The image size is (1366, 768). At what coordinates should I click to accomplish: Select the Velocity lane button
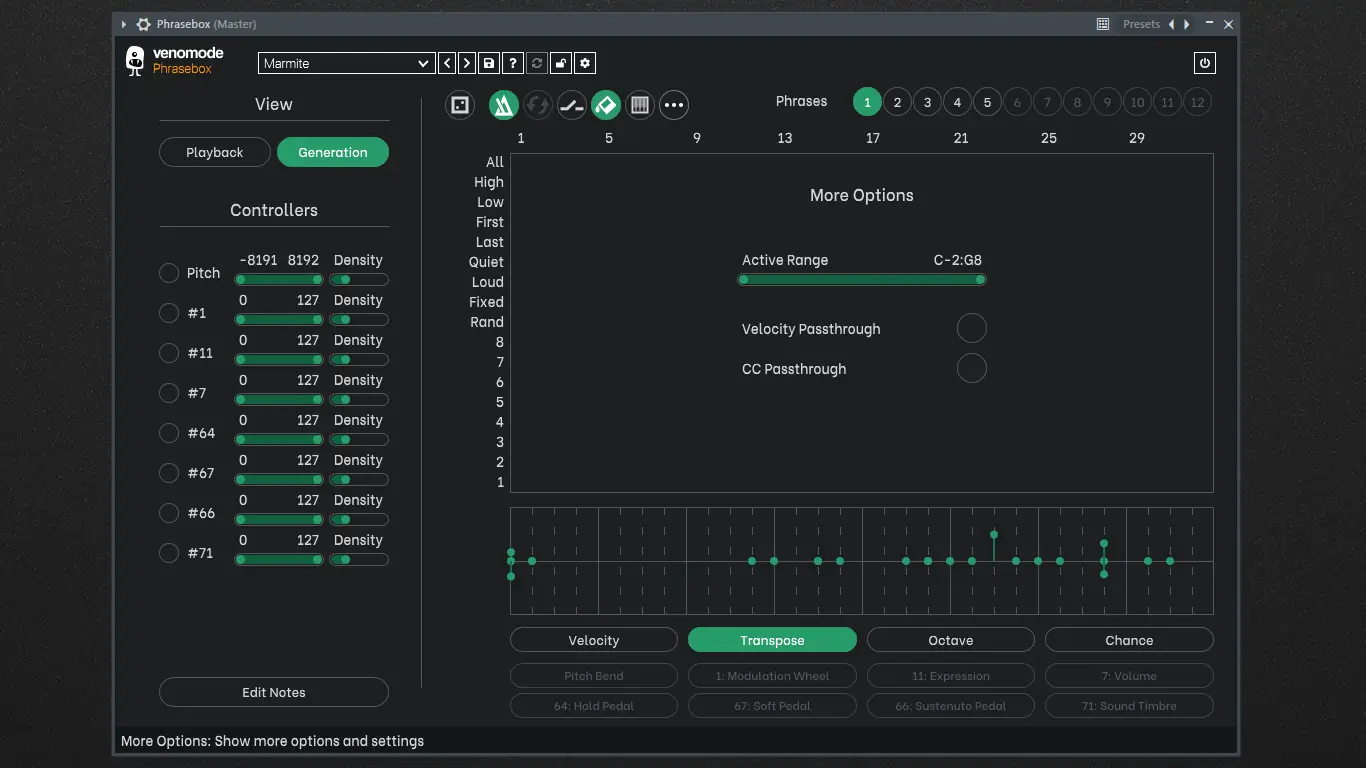pyautogui.click(x=594, y=640)
